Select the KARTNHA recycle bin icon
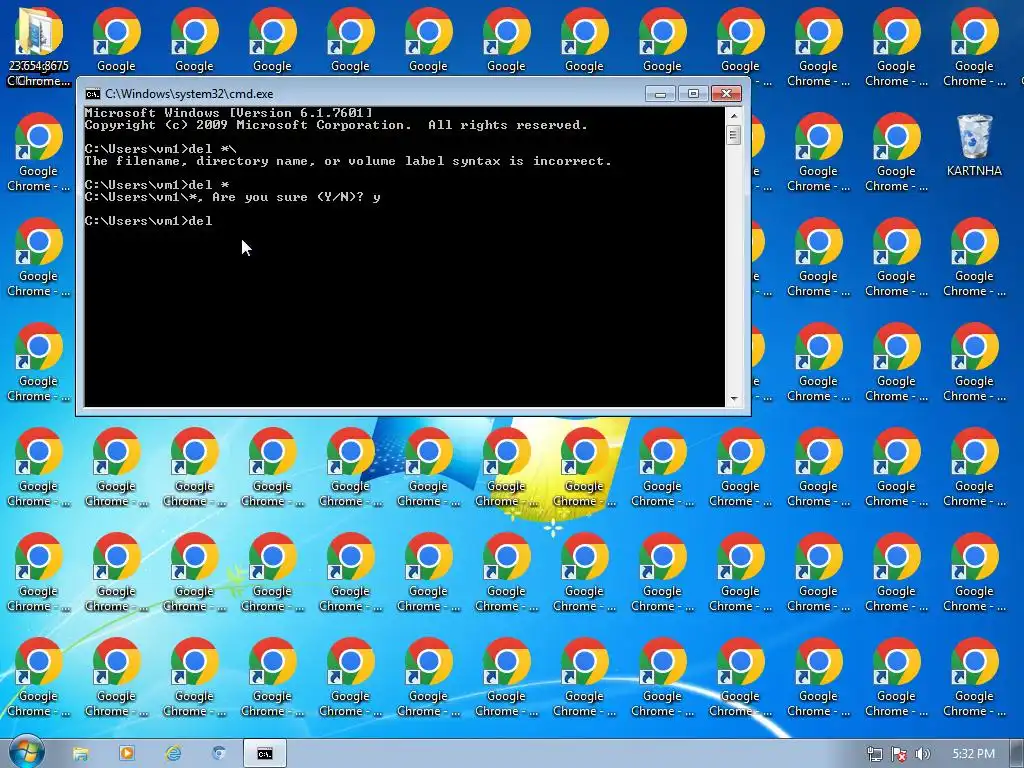 [974, 145]
